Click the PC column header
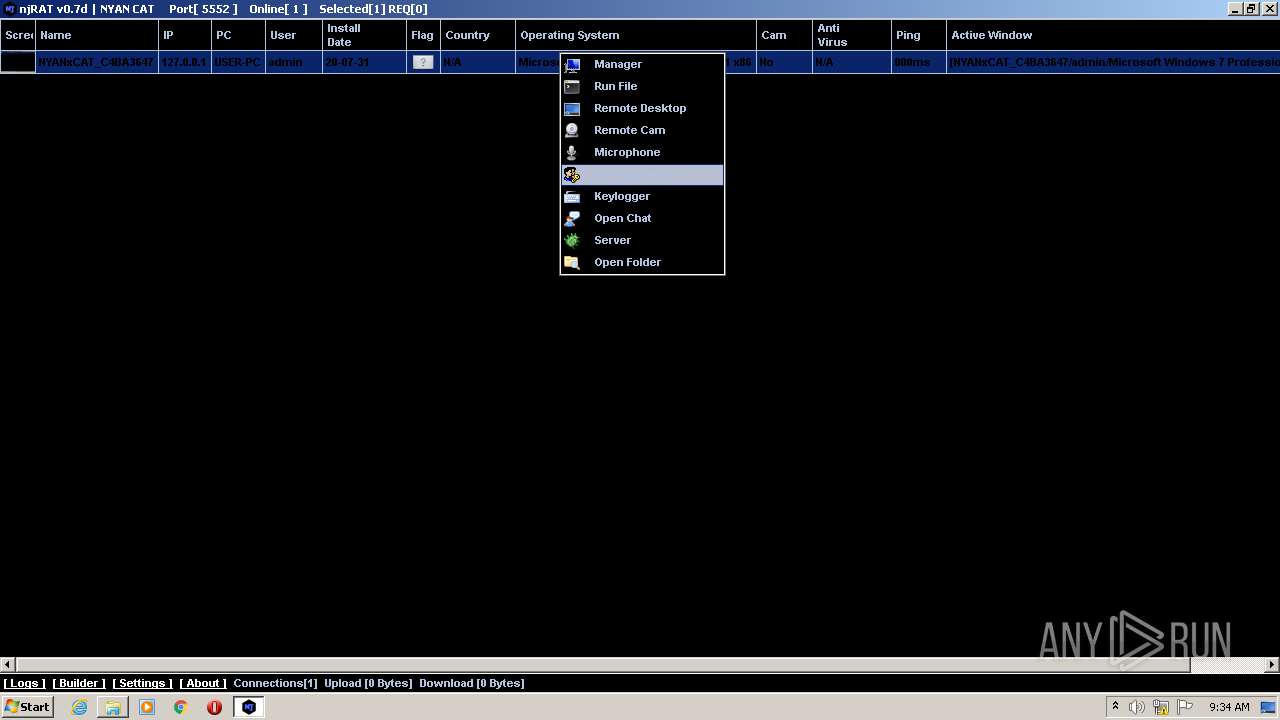Viewport: 1280px width, 720px height. (238, 35)
